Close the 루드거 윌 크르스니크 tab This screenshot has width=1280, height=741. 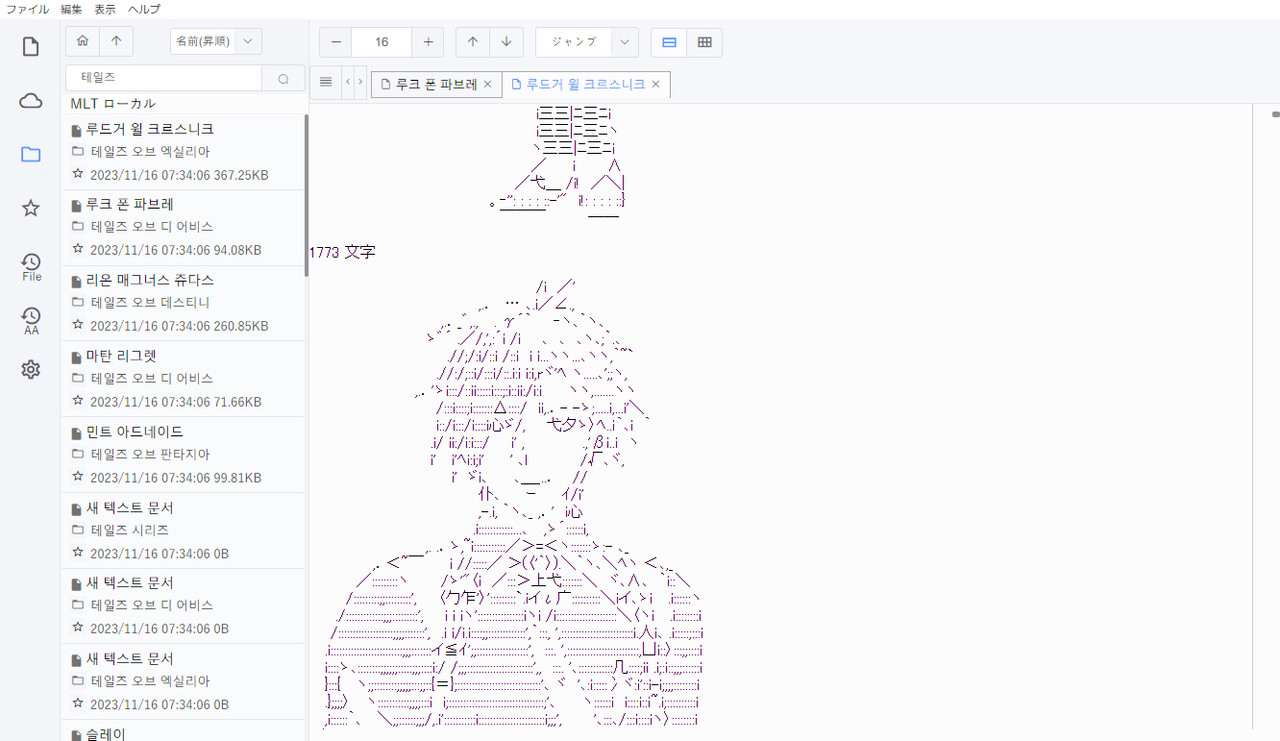click(656, 85)
